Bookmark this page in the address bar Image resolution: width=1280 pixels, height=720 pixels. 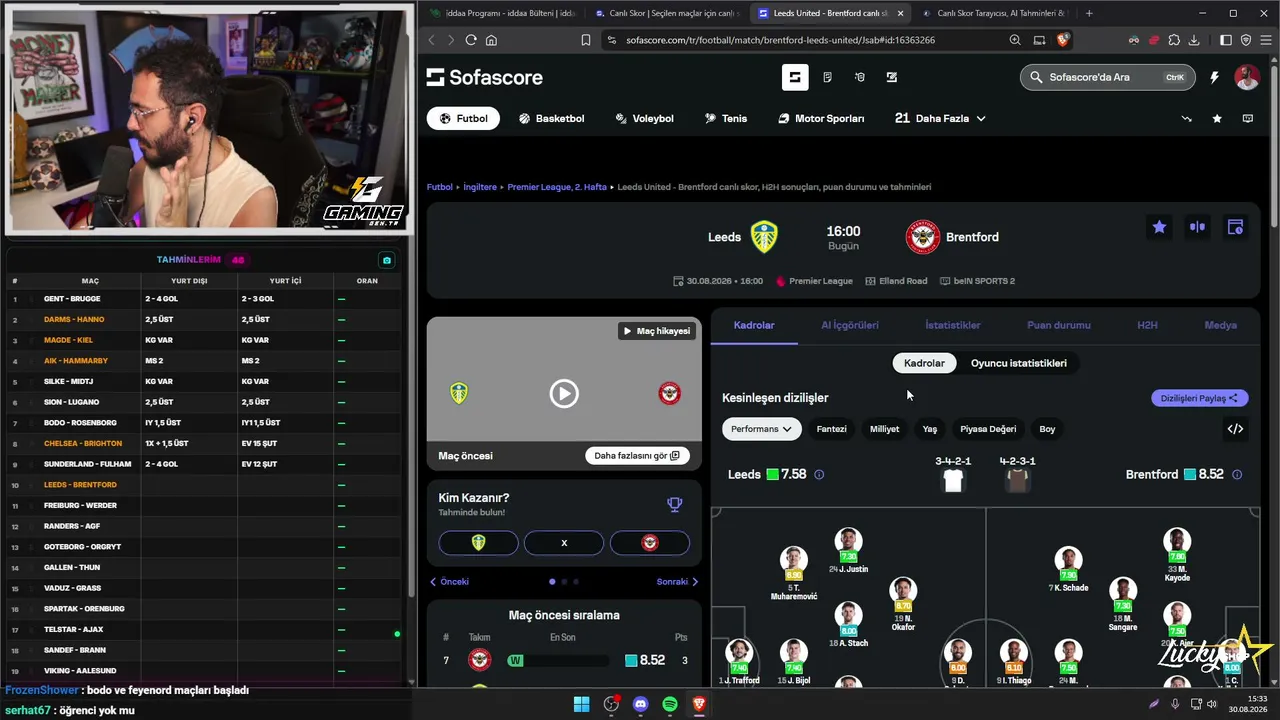tap(586, 40)
